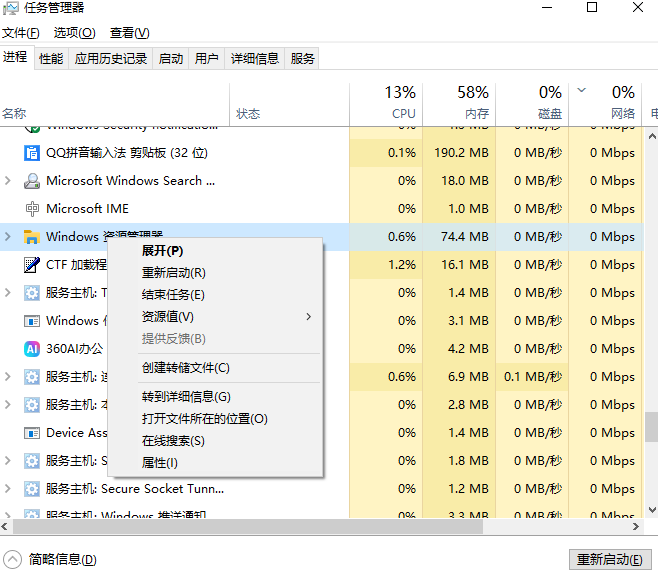Sort by the 内存 column header

[x=459, y=105]
